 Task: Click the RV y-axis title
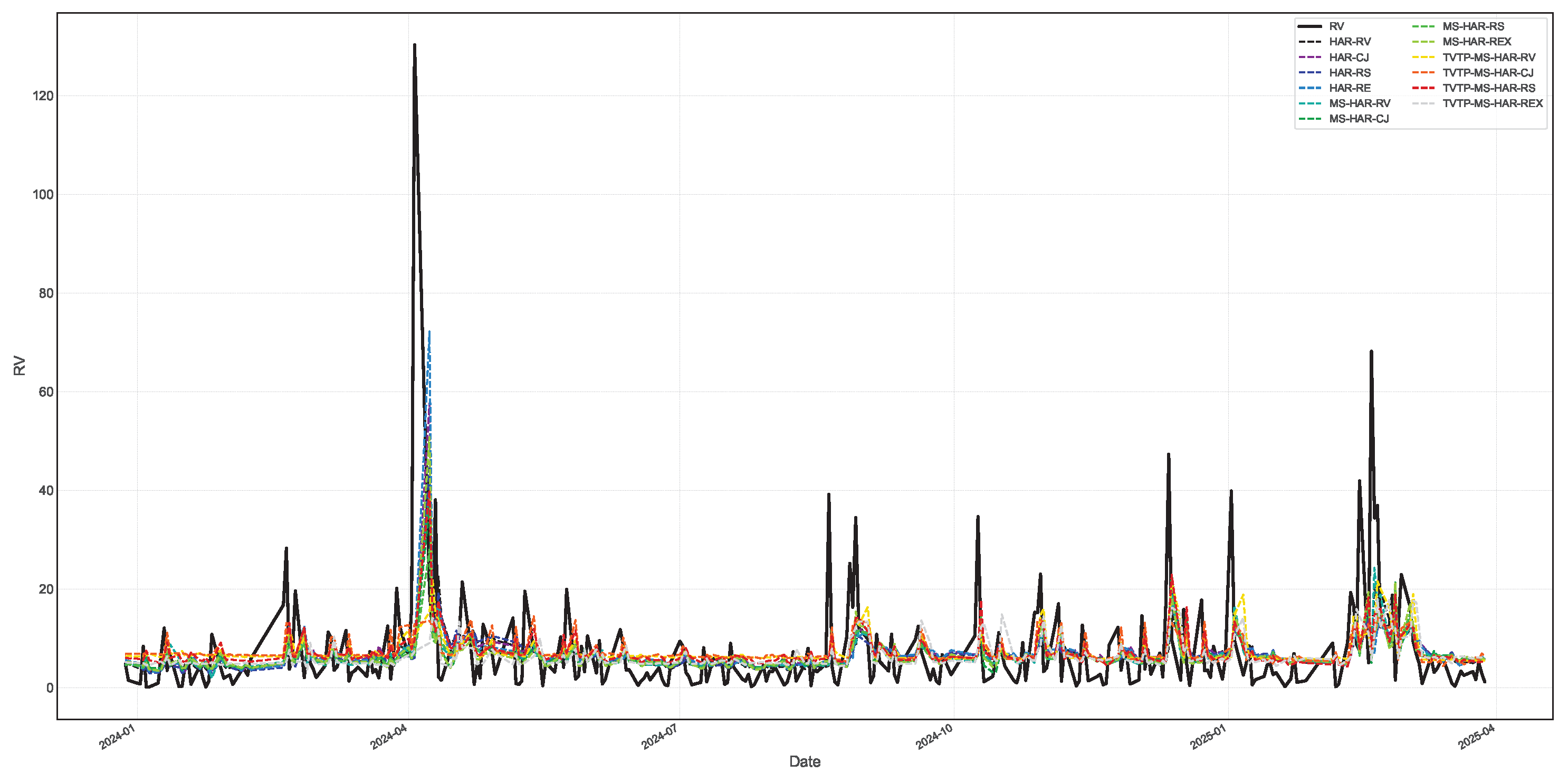tap(20, 366)
